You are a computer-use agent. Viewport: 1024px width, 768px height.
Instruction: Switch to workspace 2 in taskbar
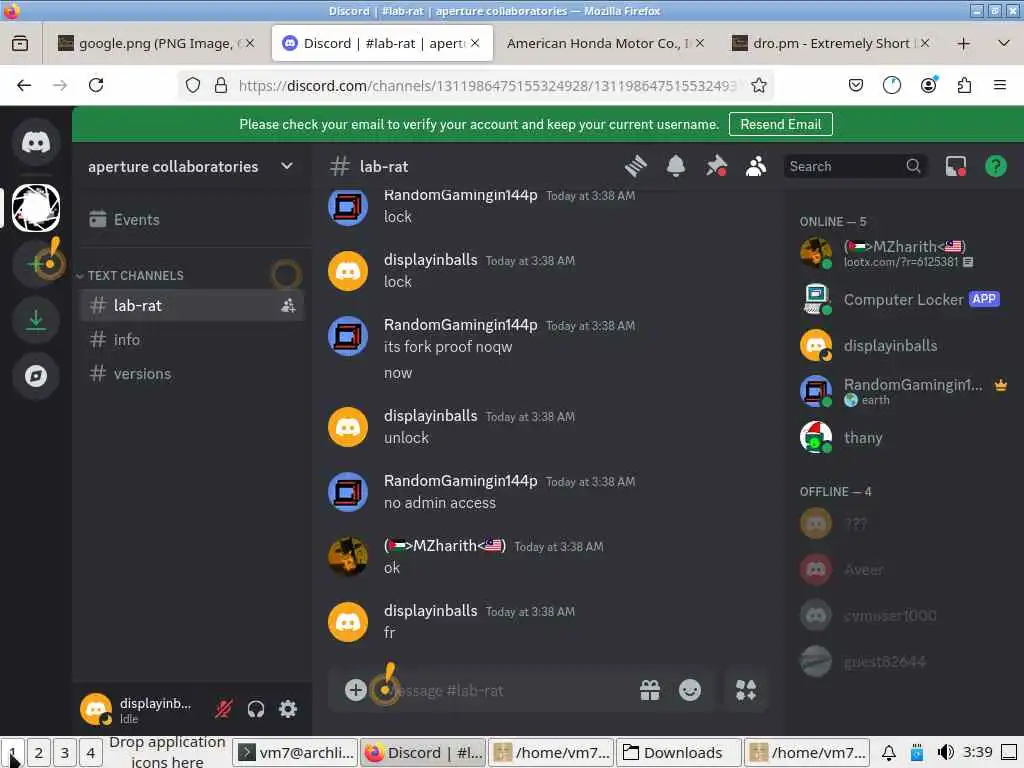tap(39, 753)
